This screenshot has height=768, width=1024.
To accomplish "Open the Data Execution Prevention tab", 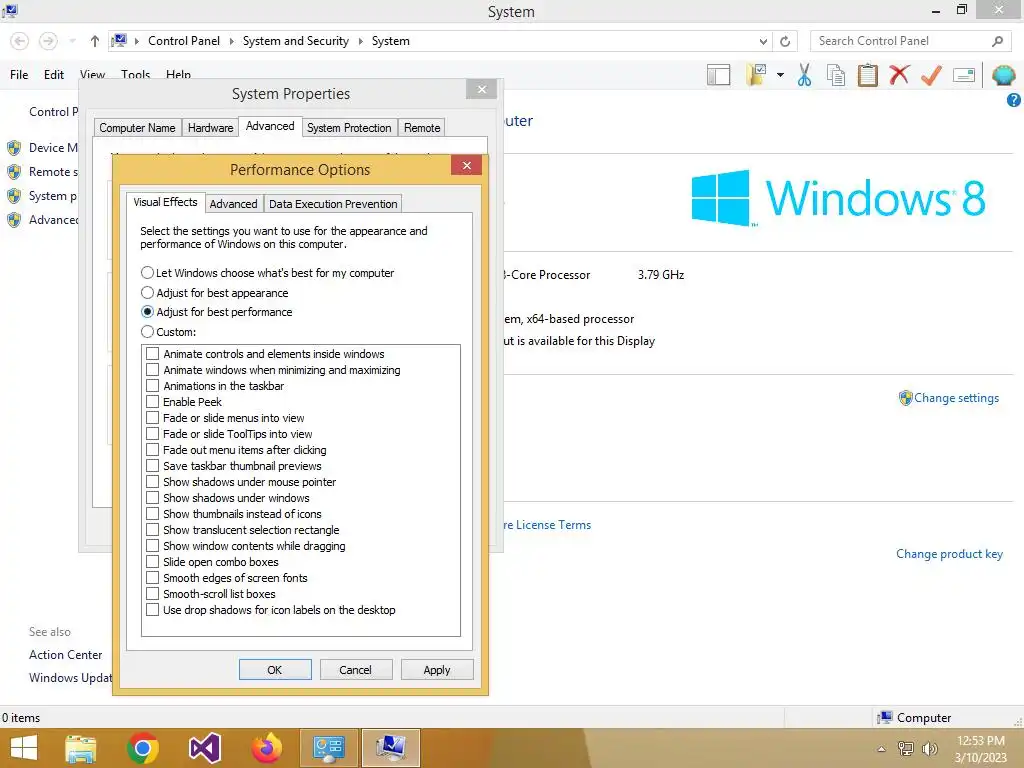I will point(333,204).
